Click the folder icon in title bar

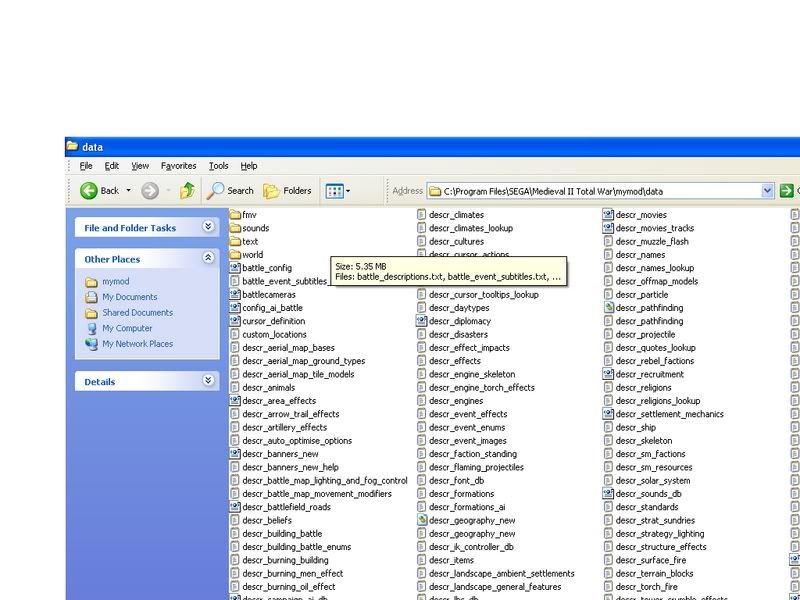[72, 146]
